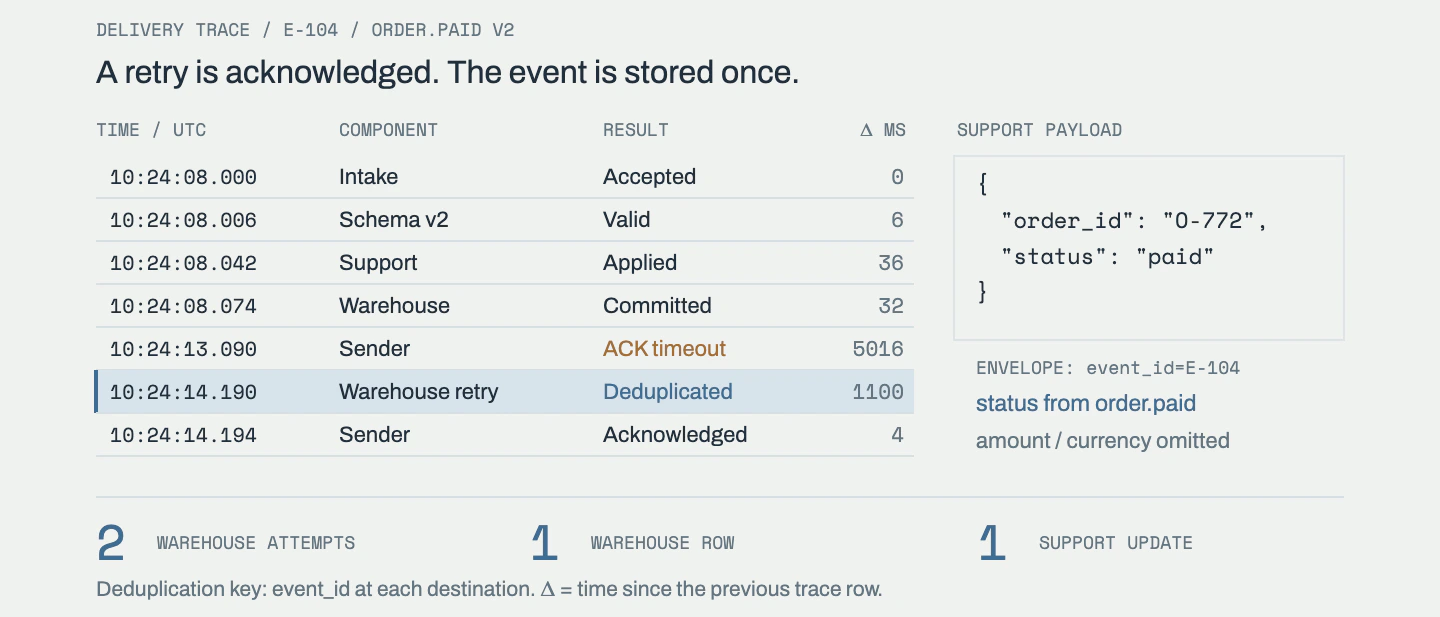Select timestamp 10:24:14.190
The width and height of the screenshot is (1440, 617).
(x=183, y=392)
